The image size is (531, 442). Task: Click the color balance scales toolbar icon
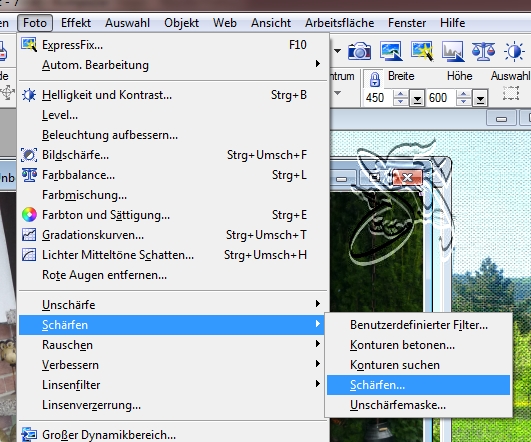pos(483,51)
